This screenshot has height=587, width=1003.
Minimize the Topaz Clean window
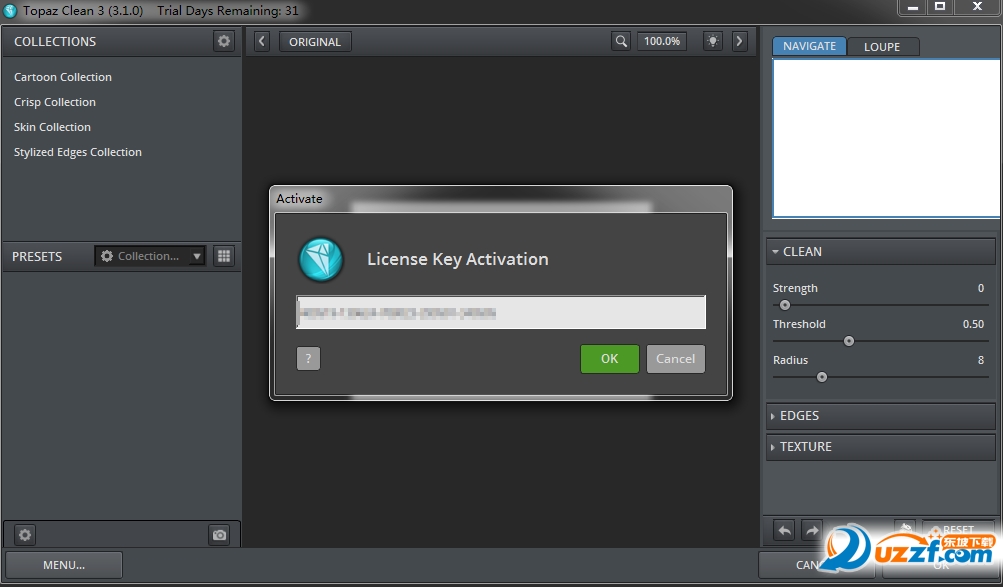click(x=913, y=7)
